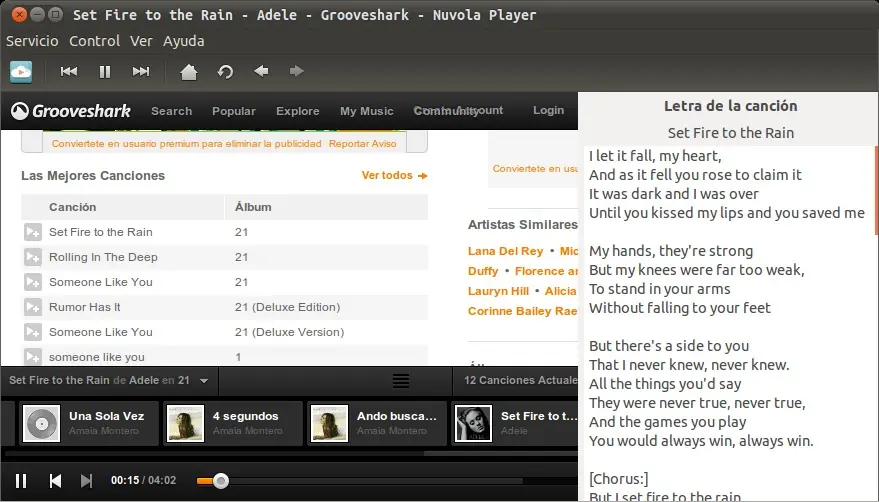This screenshot has width=879, height=502.
Task: Select Una Sola Vez album thumbnail
Action: click(41, 423)
